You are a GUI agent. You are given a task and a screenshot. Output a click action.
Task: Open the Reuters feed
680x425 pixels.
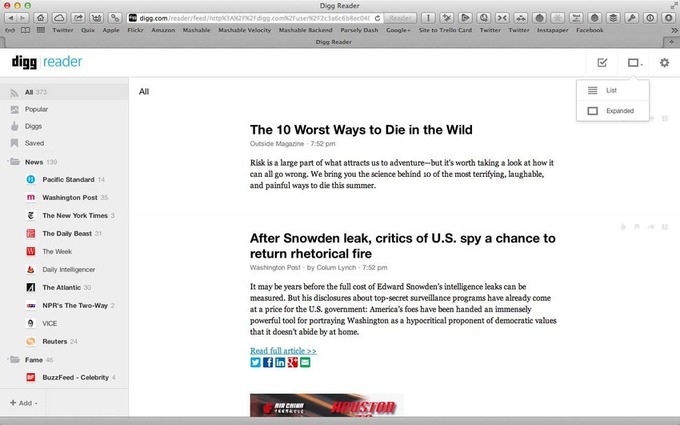(x=55, y=341)
